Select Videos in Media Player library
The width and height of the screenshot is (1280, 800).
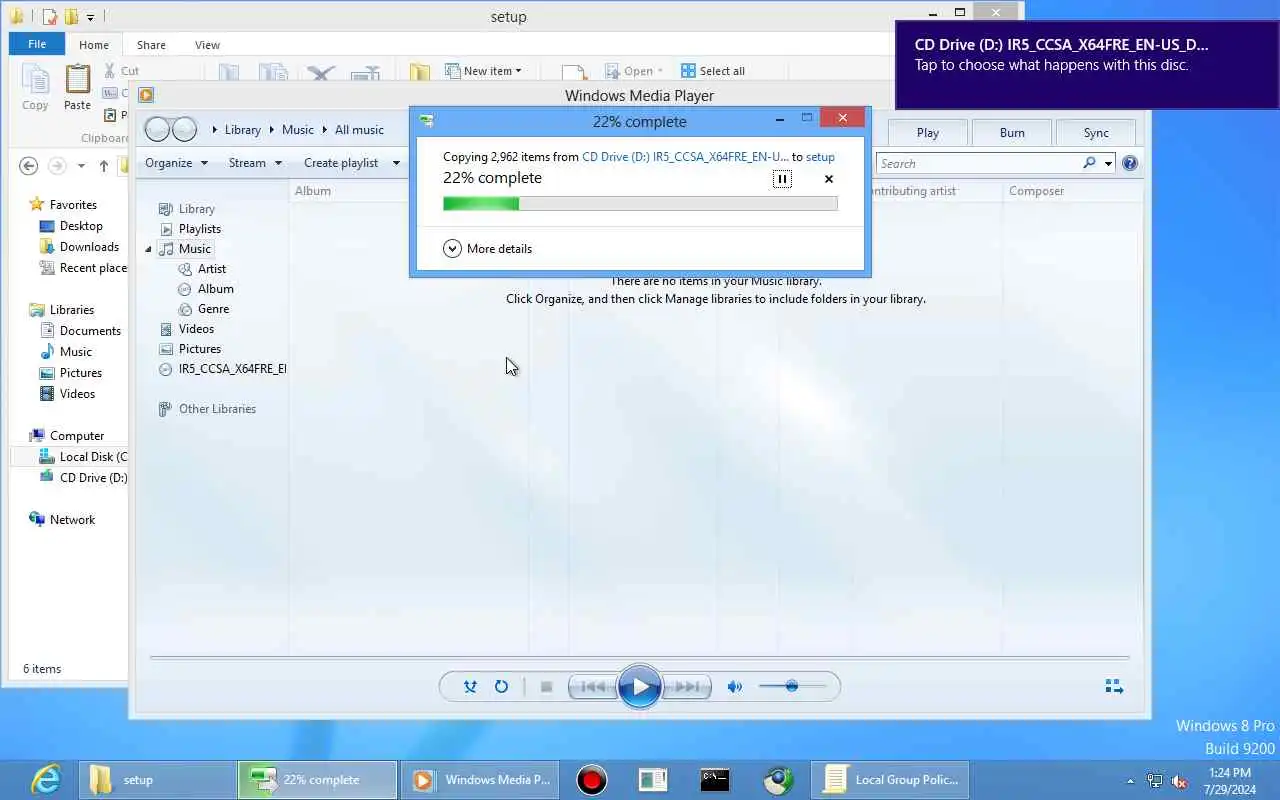(x=196, y=329)
